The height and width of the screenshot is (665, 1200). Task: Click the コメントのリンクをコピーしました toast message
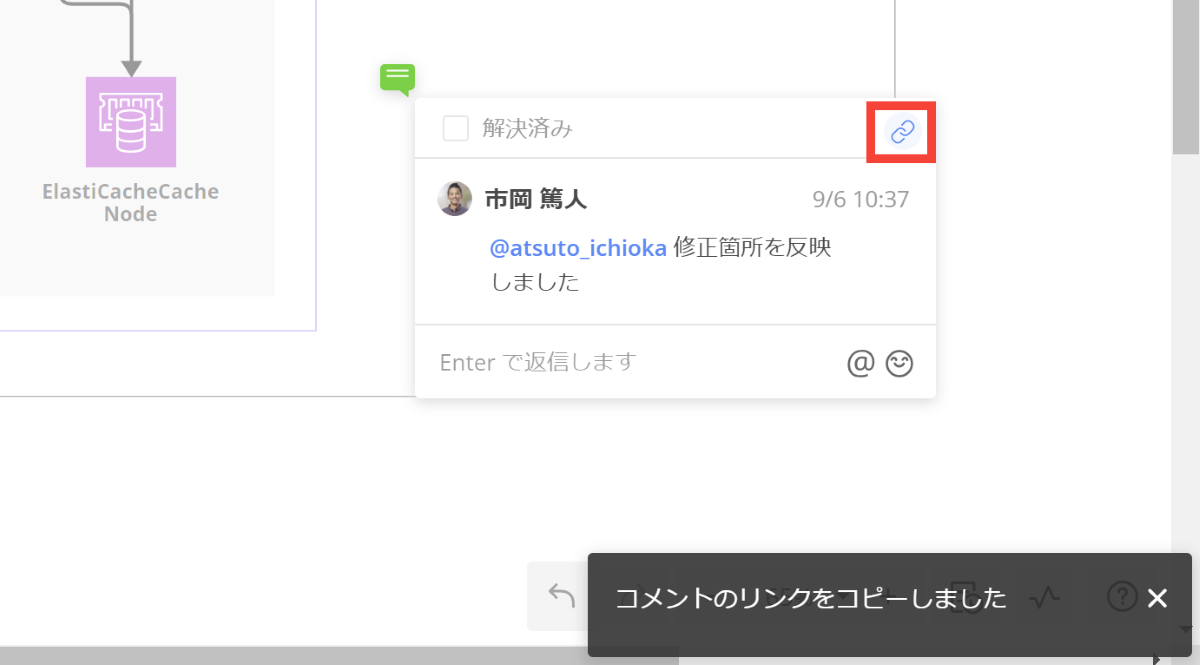pos(810,598)
